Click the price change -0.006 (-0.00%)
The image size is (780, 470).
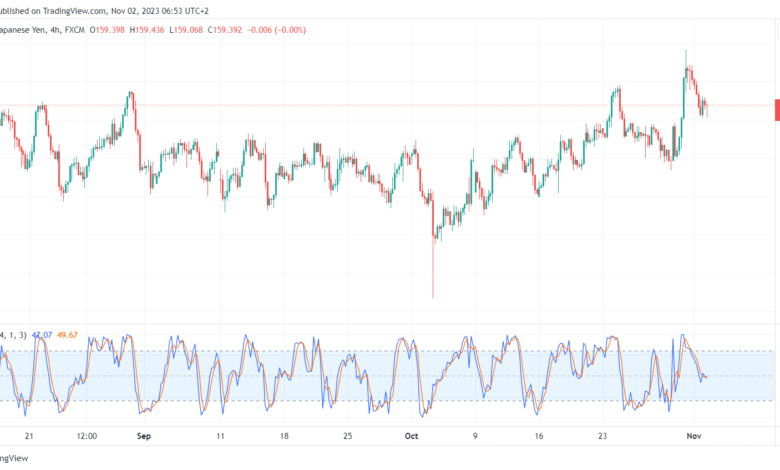(x=277, y=30)
